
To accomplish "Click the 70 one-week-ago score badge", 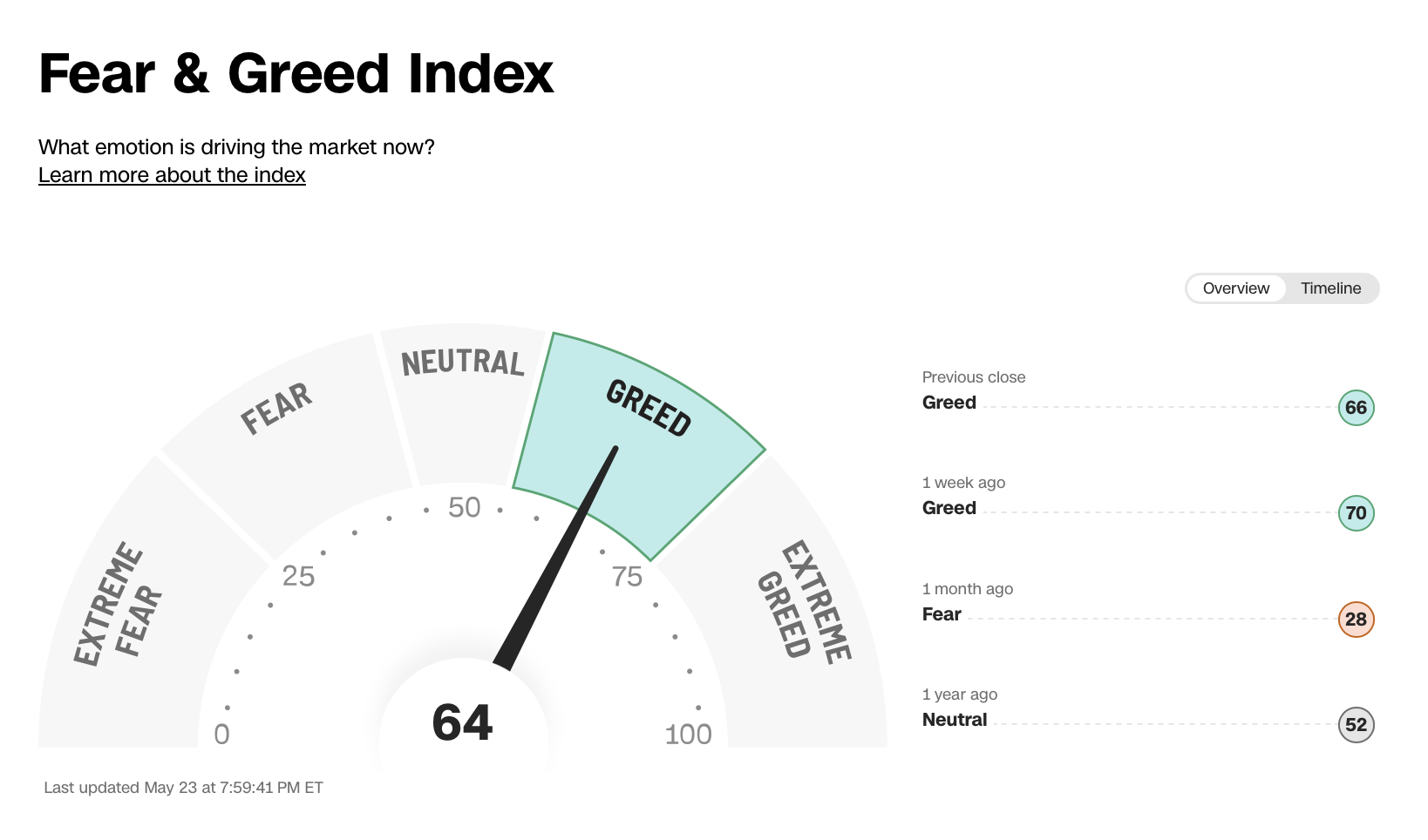I will [1356, 513].
